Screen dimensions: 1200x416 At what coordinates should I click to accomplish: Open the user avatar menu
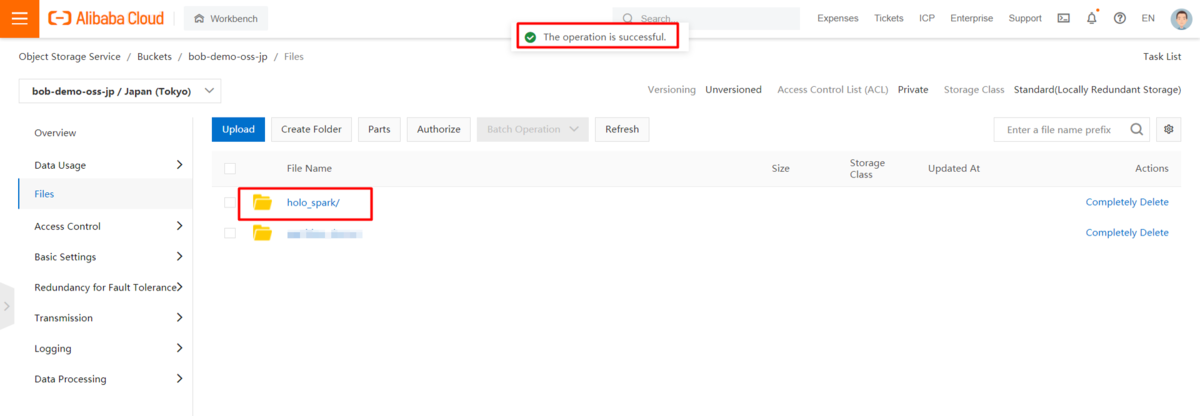1180,18
